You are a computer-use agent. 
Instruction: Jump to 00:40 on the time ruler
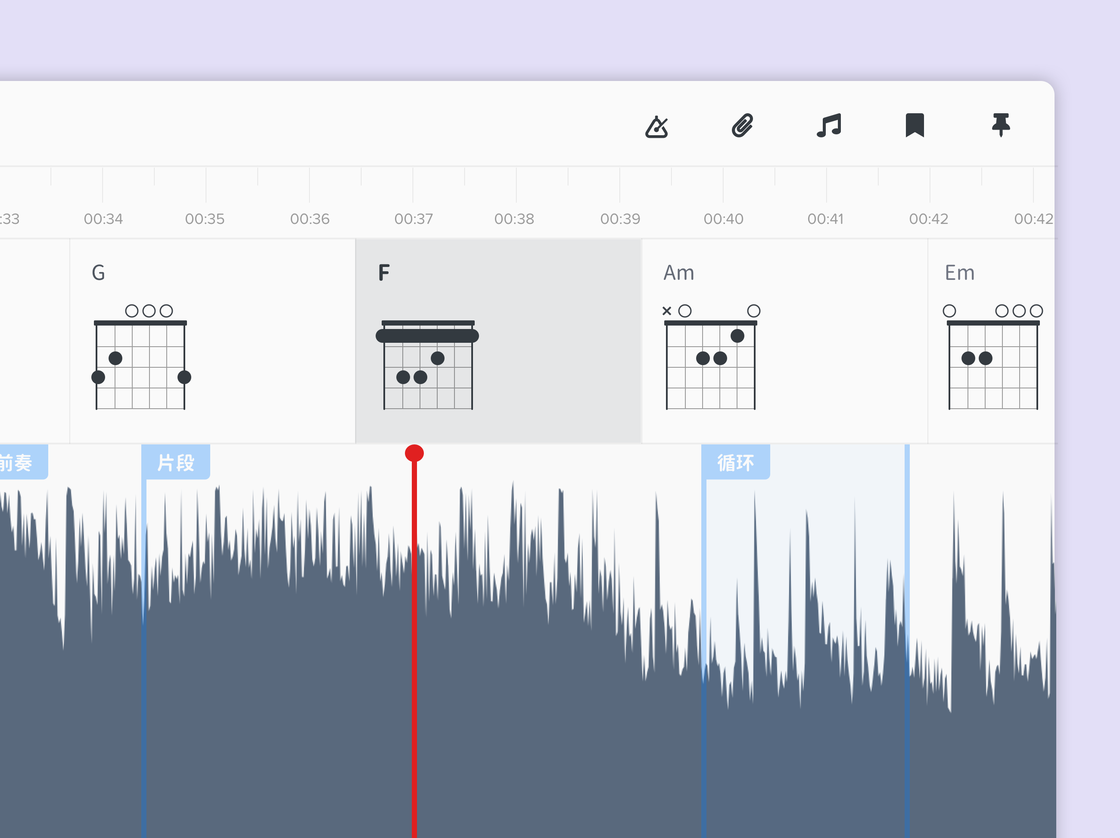(x=723, y=218)
